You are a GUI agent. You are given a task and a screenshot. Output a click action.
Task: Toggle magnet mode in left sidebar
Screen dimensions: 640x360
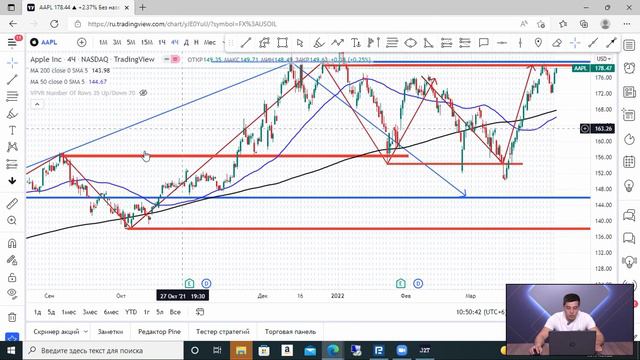click(x=12, y=243)
